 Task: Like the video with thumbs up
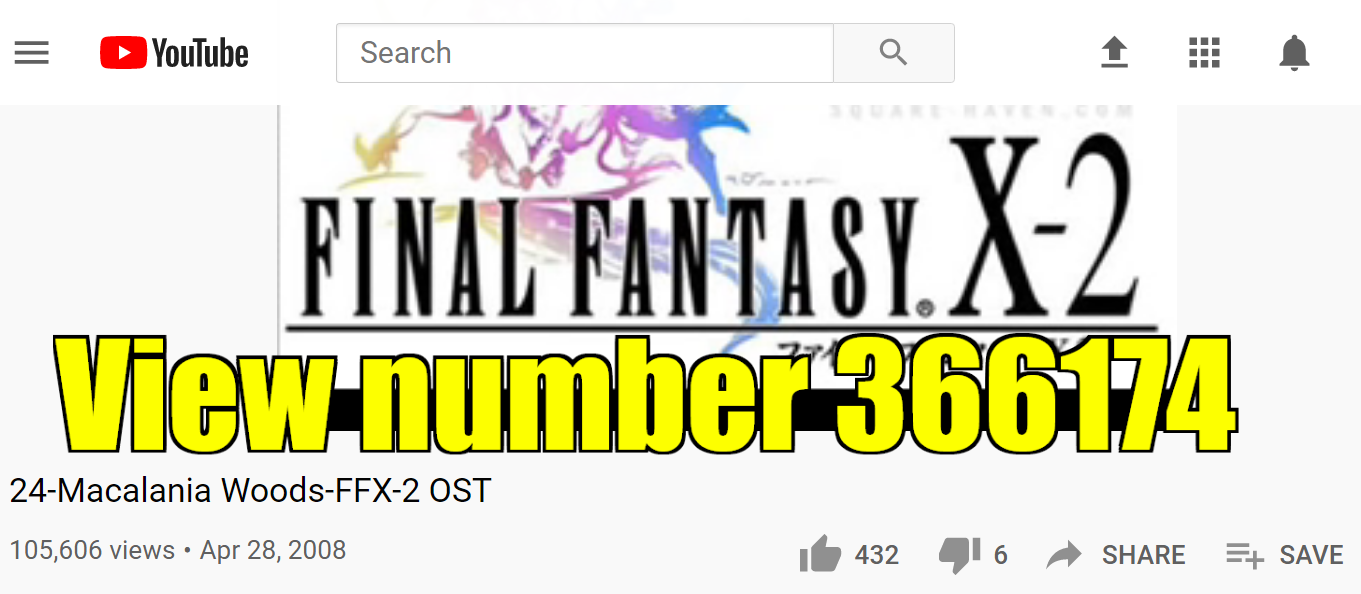(x=821, y=554)
